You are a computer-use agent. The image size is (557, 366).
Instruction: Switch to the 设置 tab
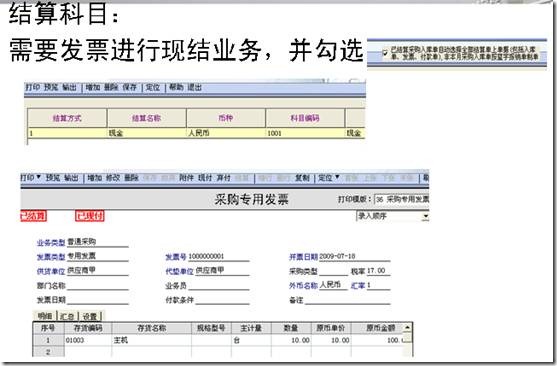tap(90, 316)
